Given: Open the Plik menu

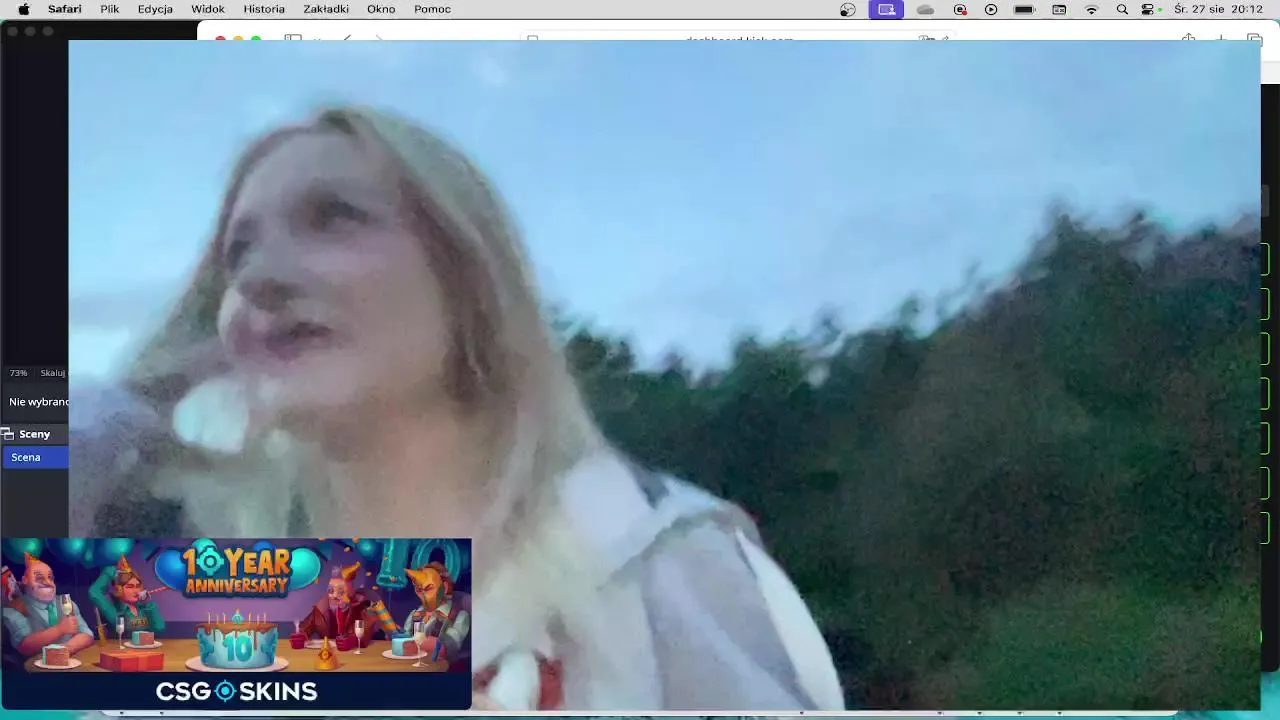Looking at the screenshot, I should coord(110,9).
